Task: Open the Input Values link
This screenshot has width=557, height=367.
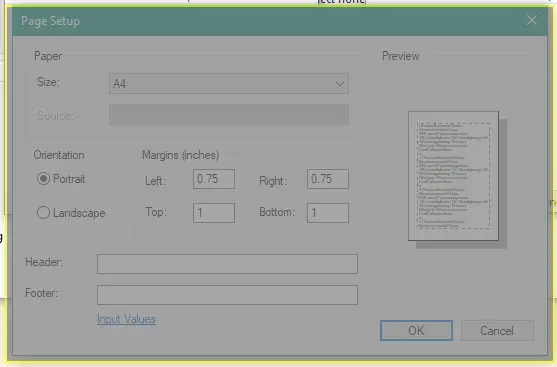Action: [x=126, y=319]
